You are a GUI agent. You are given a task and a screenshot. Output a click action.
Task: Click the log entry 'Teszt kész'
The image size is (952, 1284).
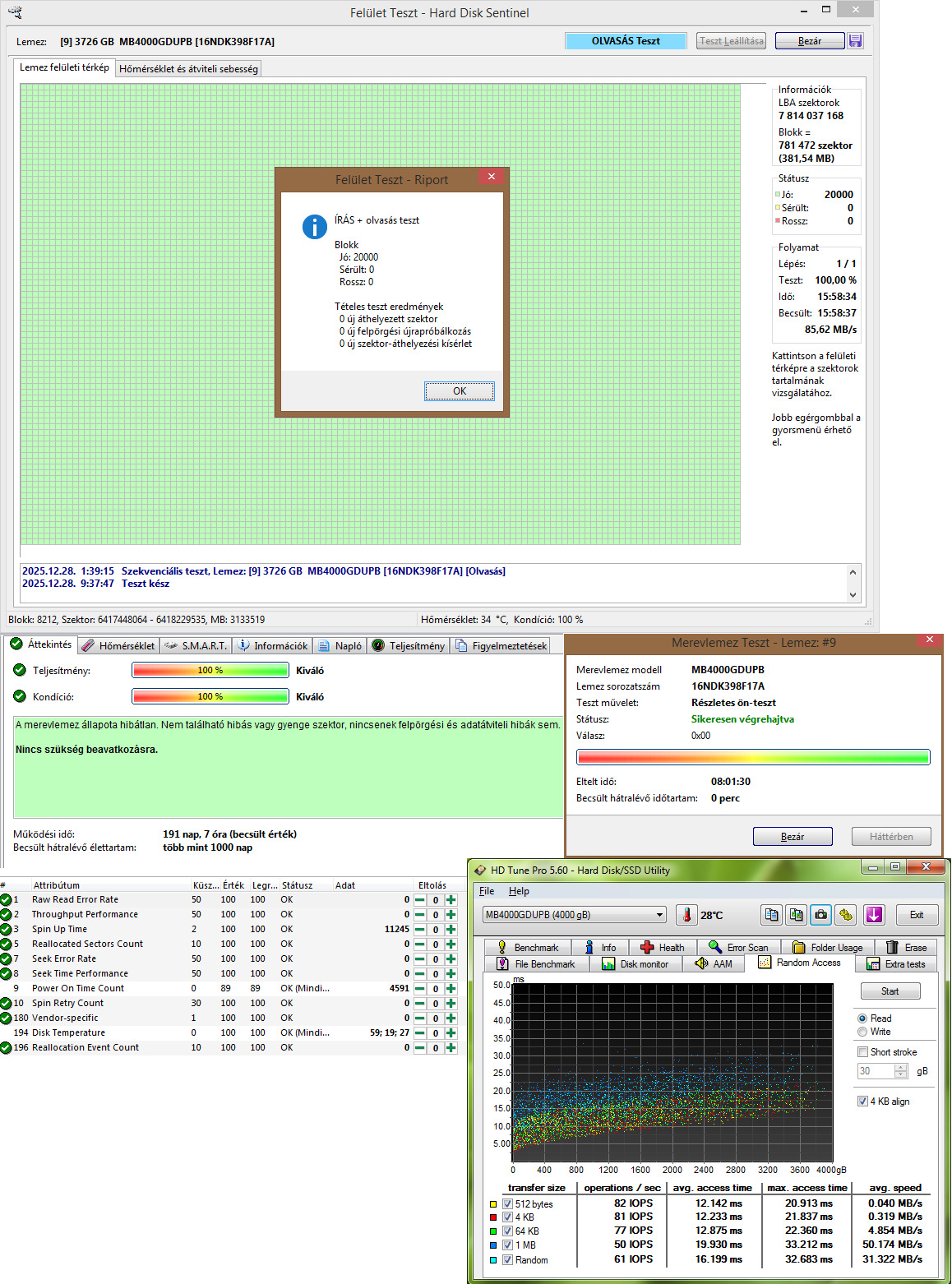click(146, 584)
